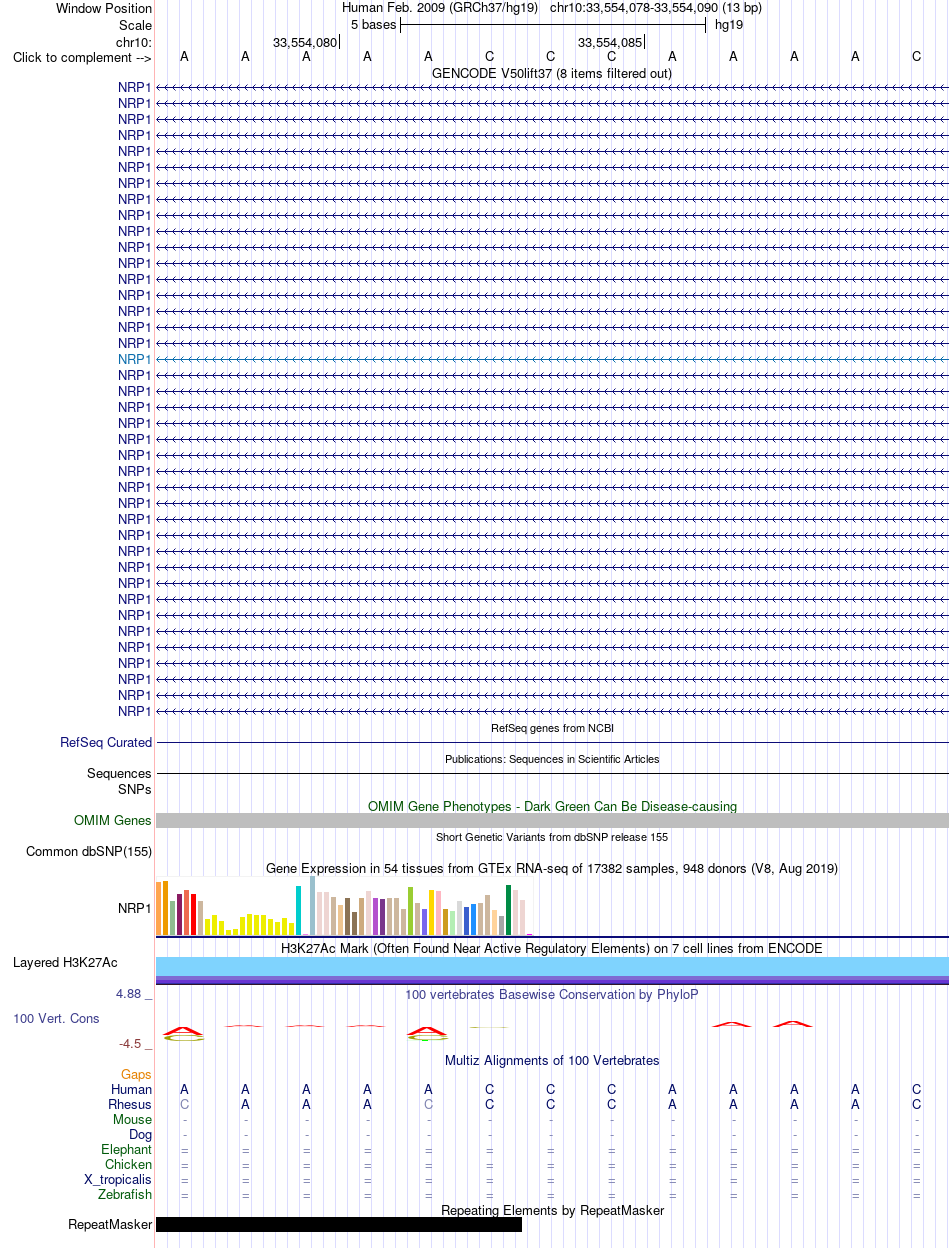Click the 'Sequences' track label
This screenshot has width=950, height=1248.
(119, 774)
